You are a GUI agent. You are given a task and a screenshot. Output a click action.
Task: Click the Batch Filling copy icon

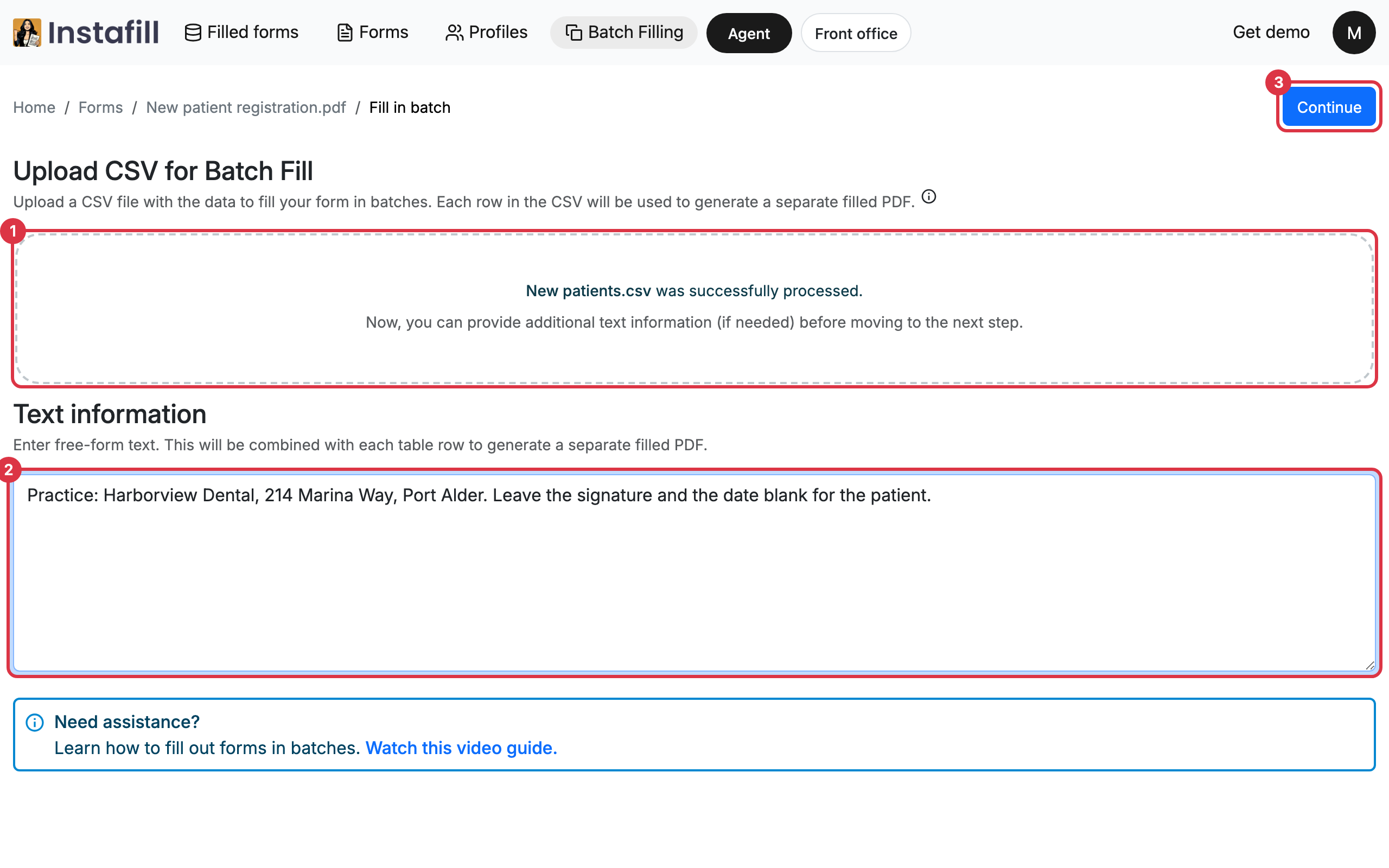point(574,33)
